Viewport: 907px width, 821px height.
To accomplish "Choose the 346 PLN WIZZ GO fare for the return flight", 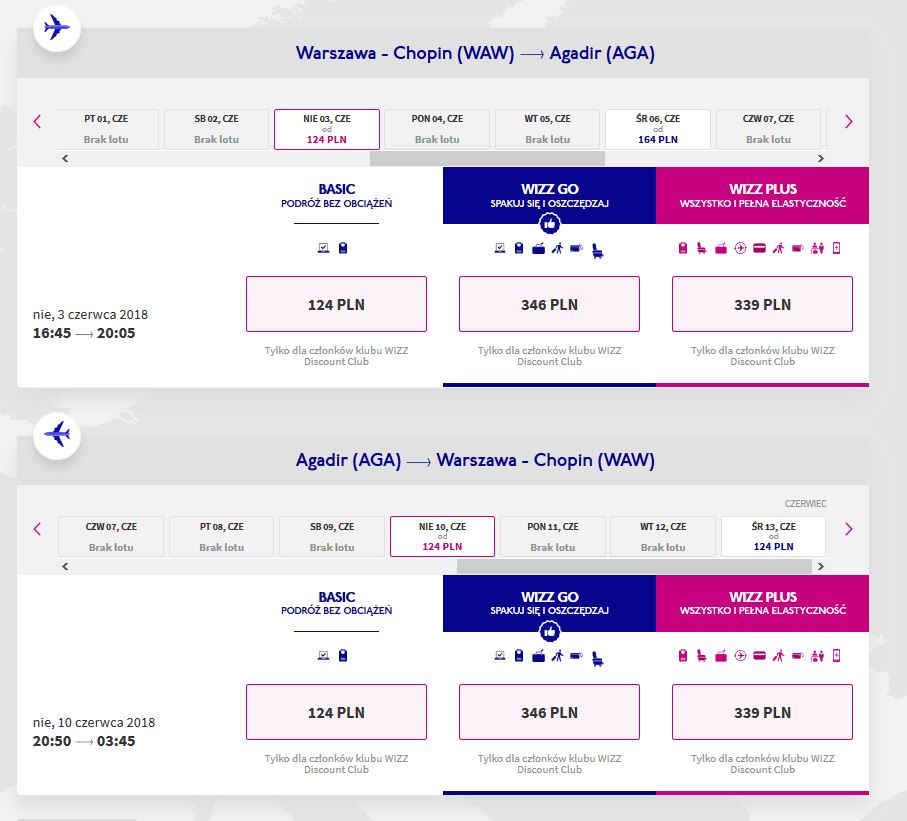I will 550,712.
